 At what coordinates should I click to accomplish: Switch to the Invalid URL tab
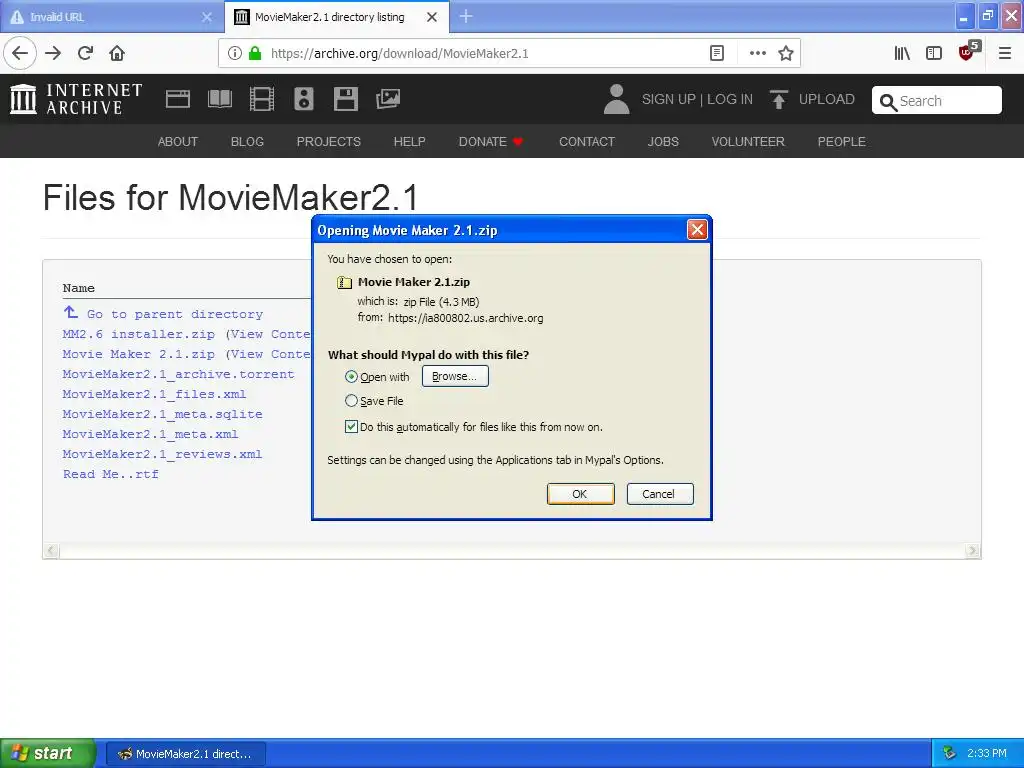coord(111,17)
